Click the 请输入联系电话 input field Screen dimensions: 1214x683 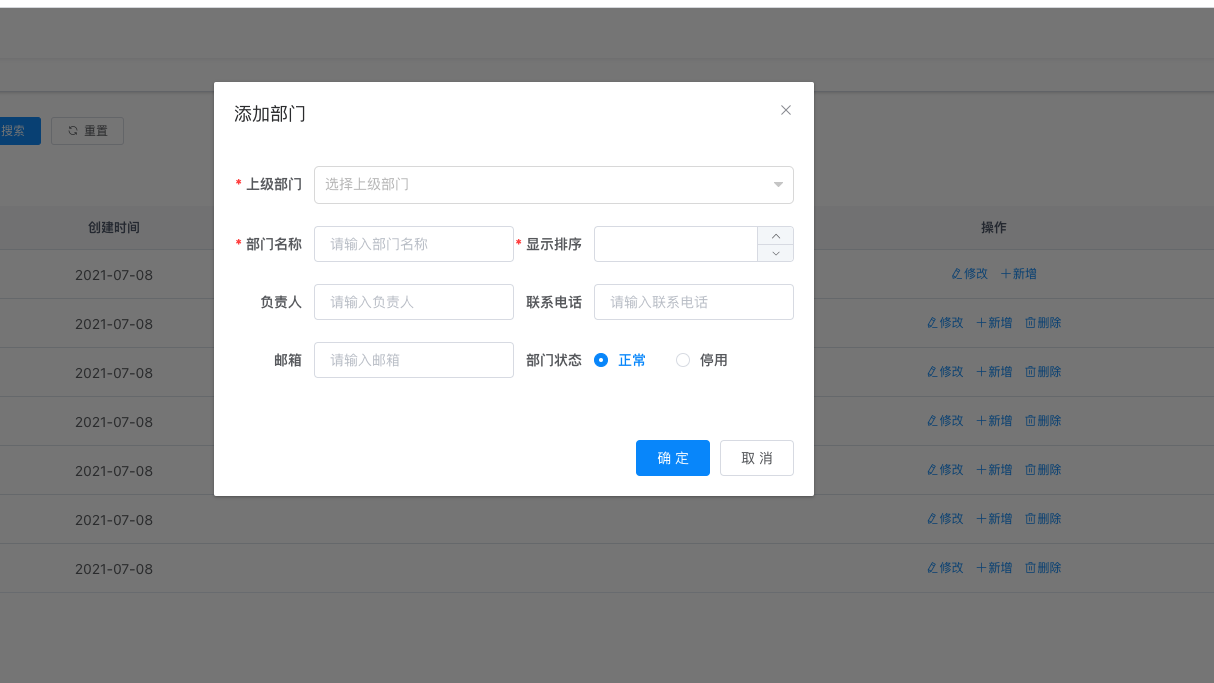[694, 302]
